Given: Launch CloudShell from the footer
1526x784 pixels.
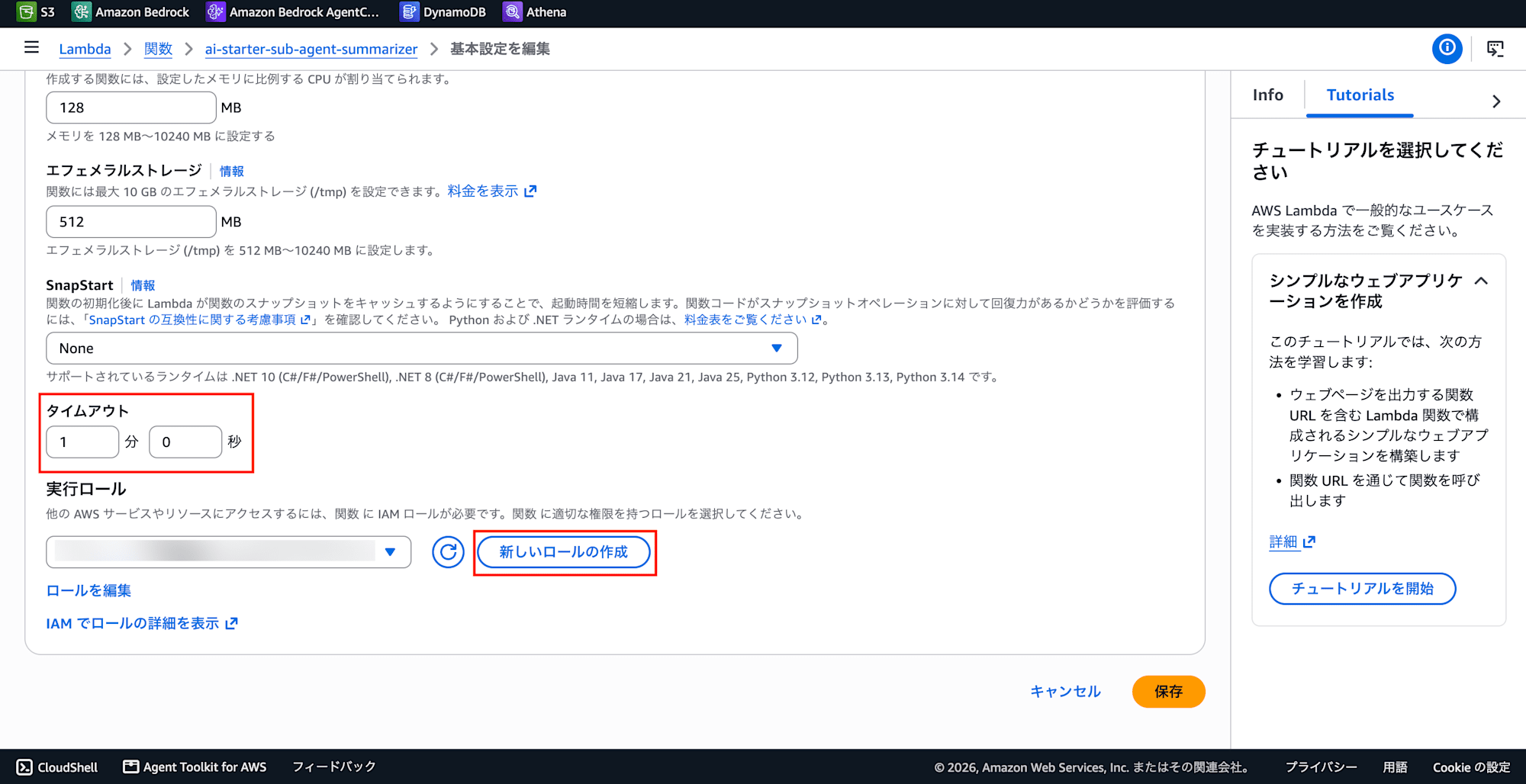Looking at the screenshot, I should (x=57, y=766).
